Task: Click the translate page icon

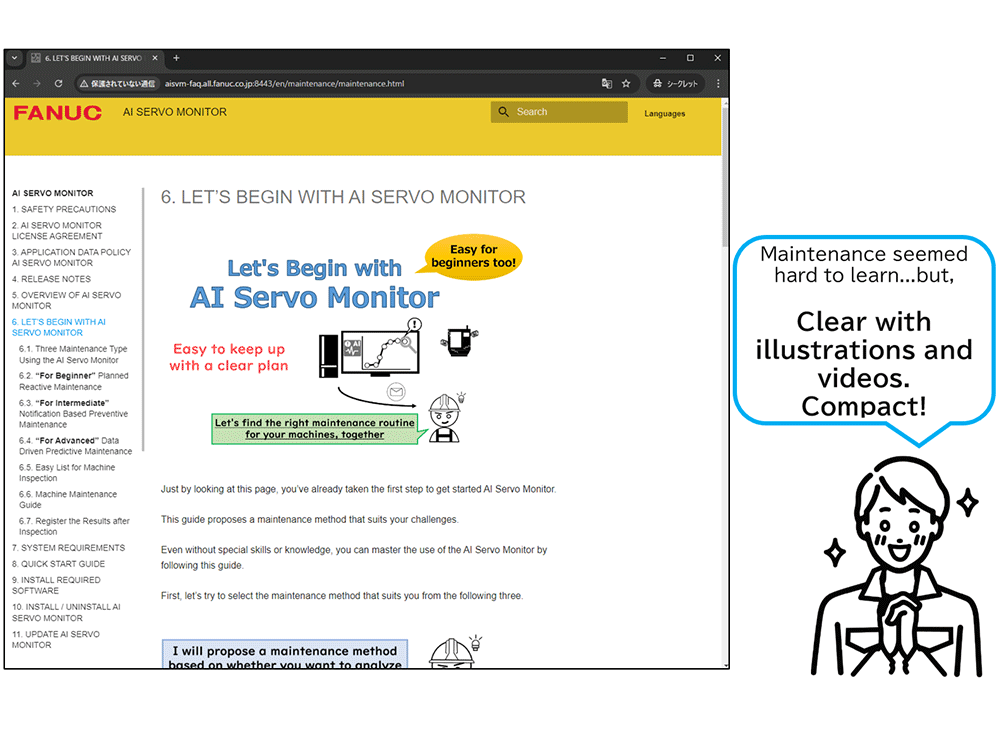Action: 607,84
